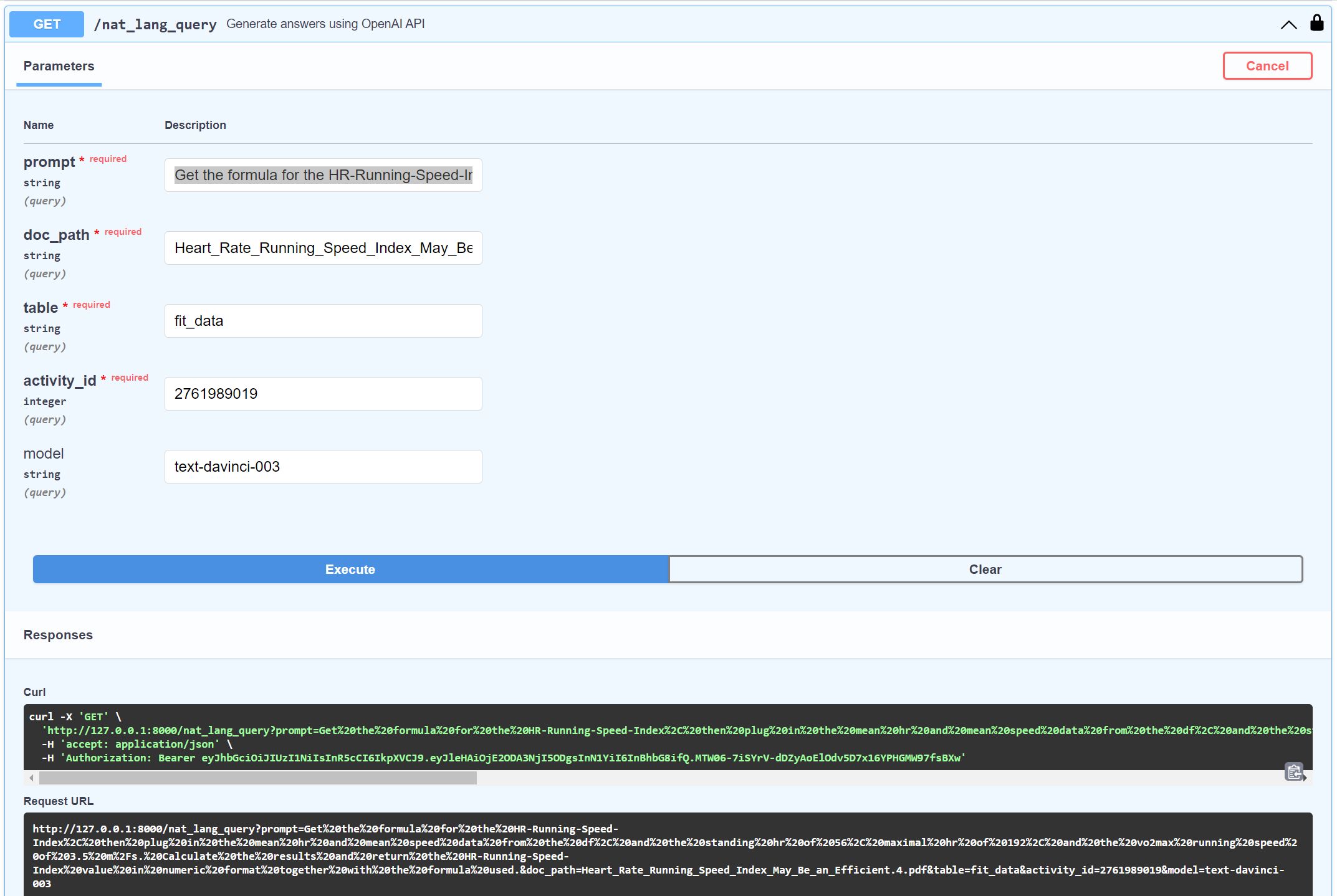Image resolution: width=1337 pixels, height=896 pixels.
Task: Click the activity_id field with 2761989019
Action: pos(323,394)
